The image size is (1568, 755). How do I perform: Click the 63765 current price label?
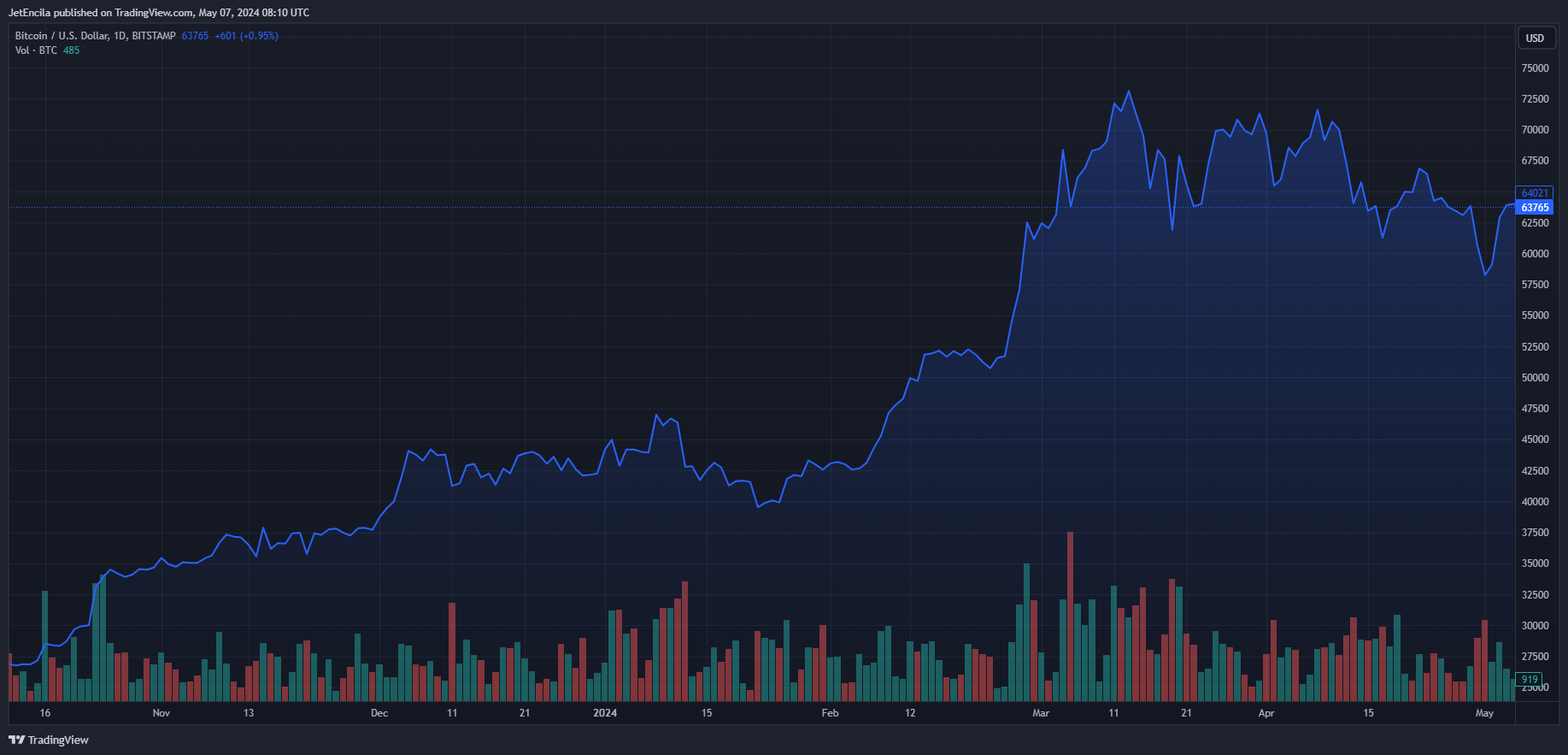(1535, 208)
